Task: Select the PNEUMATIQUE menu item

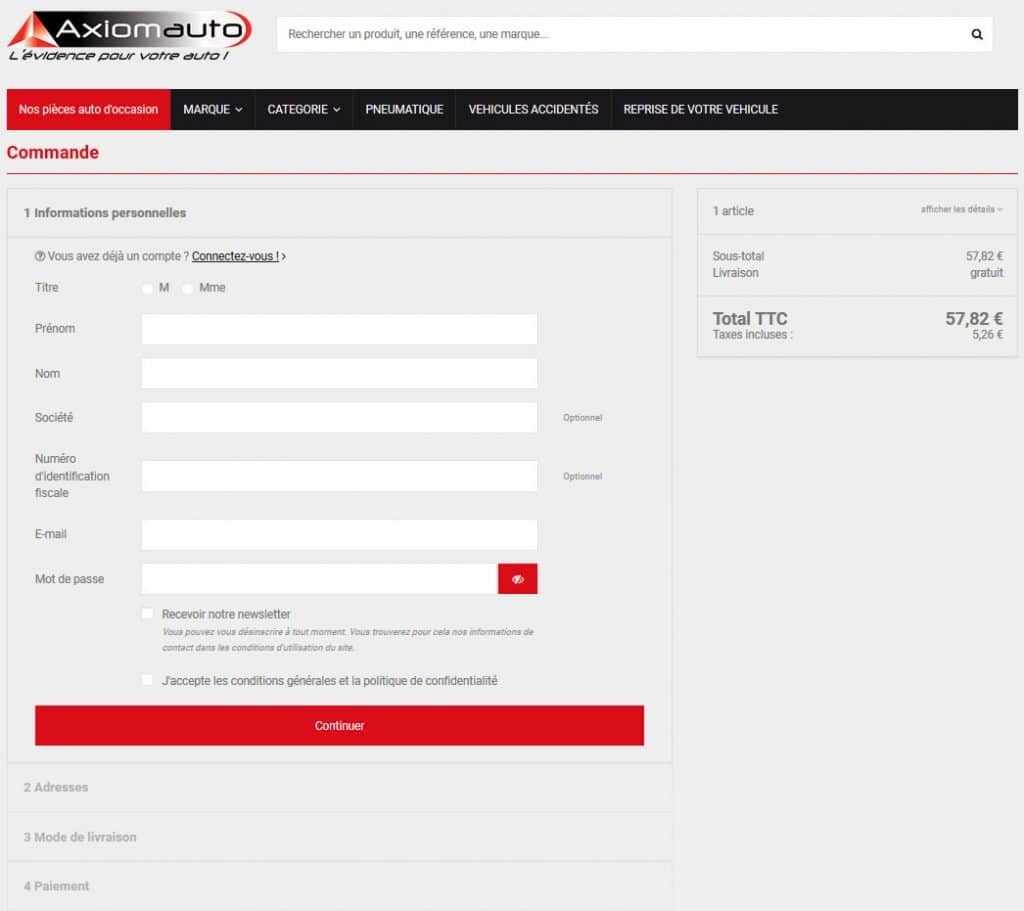Action: (x=404, y=109)
